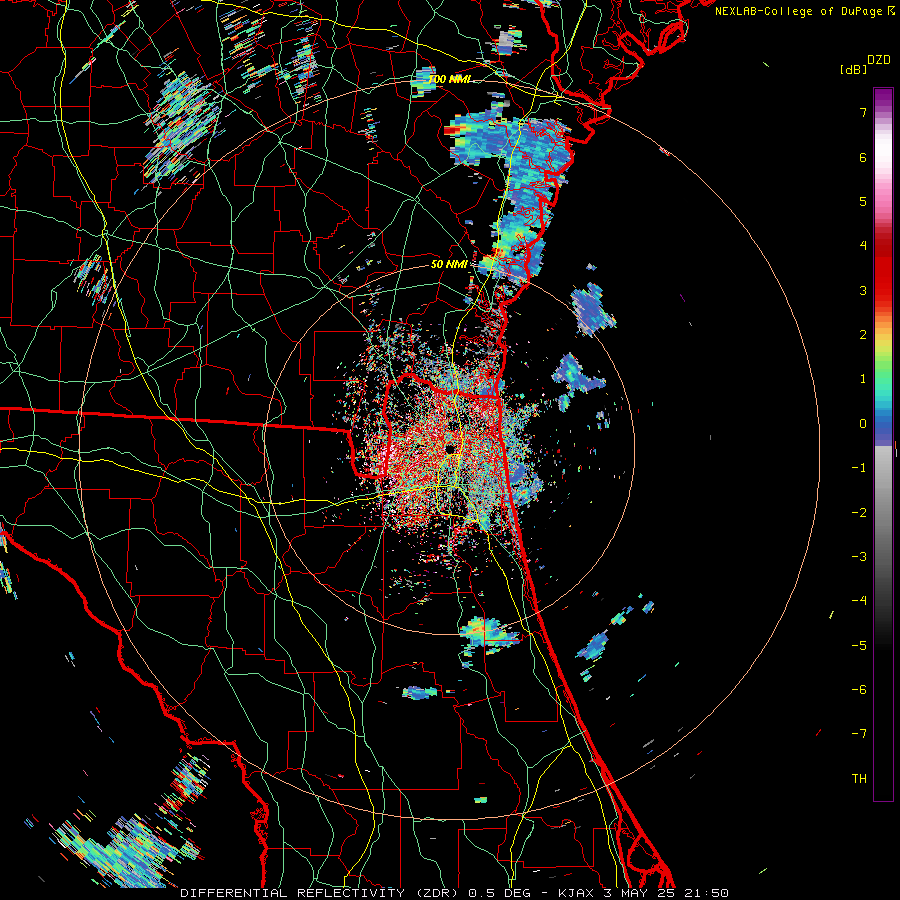Select the -1 value on color scale
The image size is (900, 900).
click(x=859, y=468)
